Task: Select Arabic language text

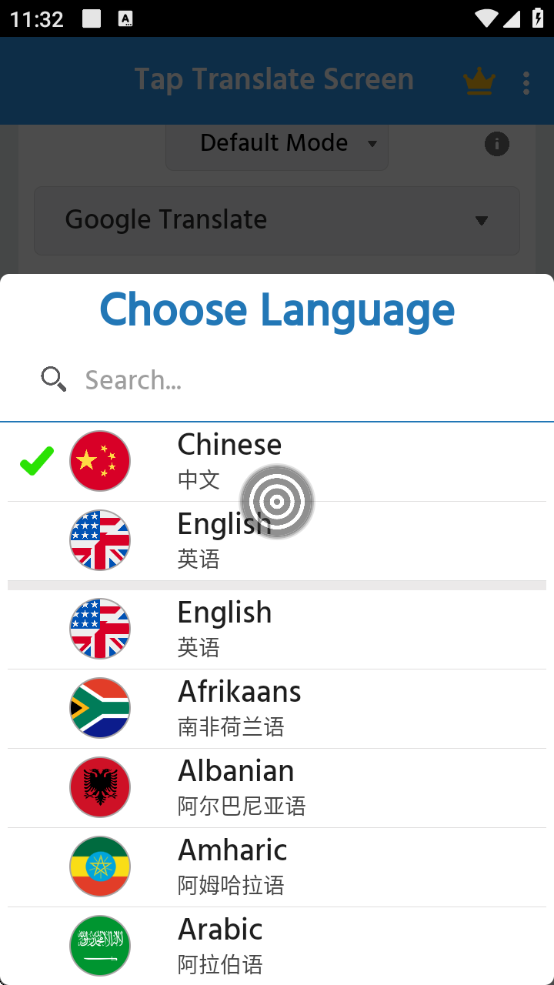Action: click(x=220, y=929)
